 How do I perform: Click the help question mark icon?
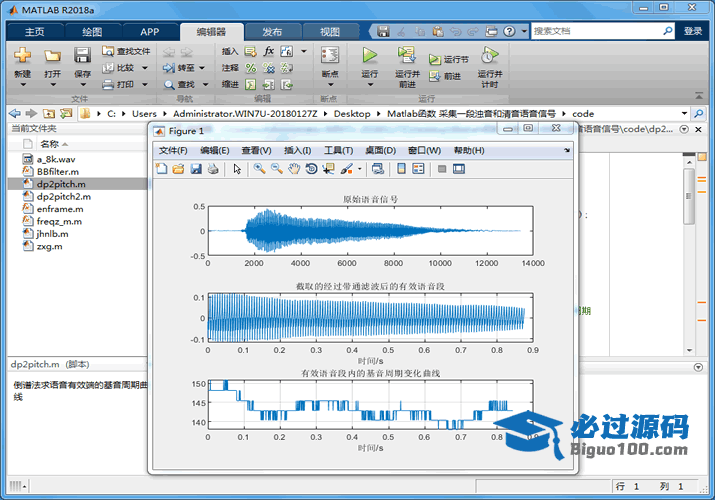(x=509, y=31)
